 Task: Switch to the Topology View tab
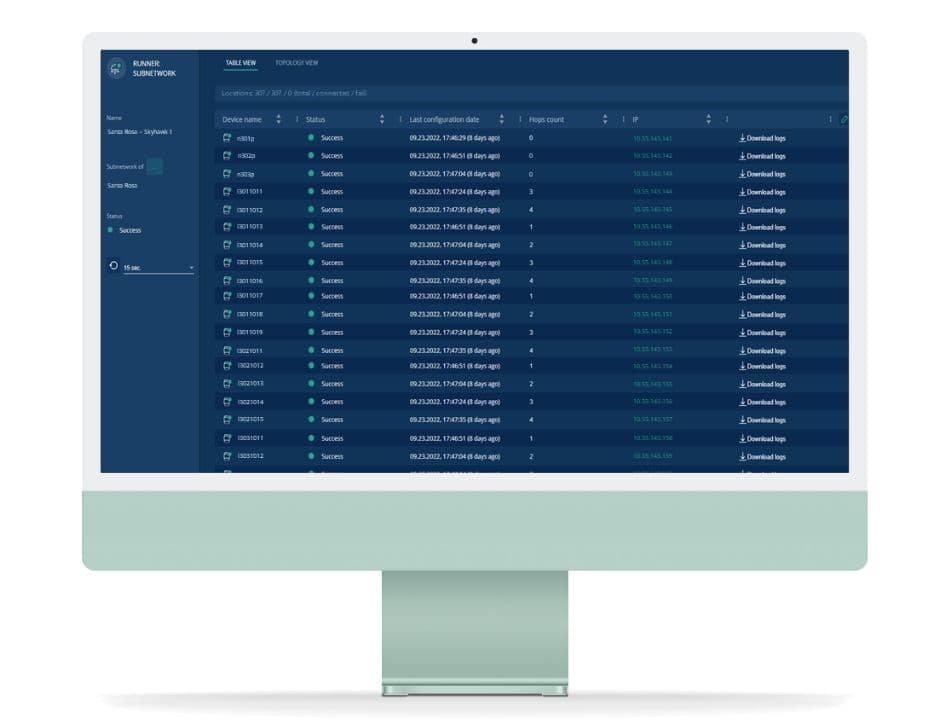pos(296,63)
